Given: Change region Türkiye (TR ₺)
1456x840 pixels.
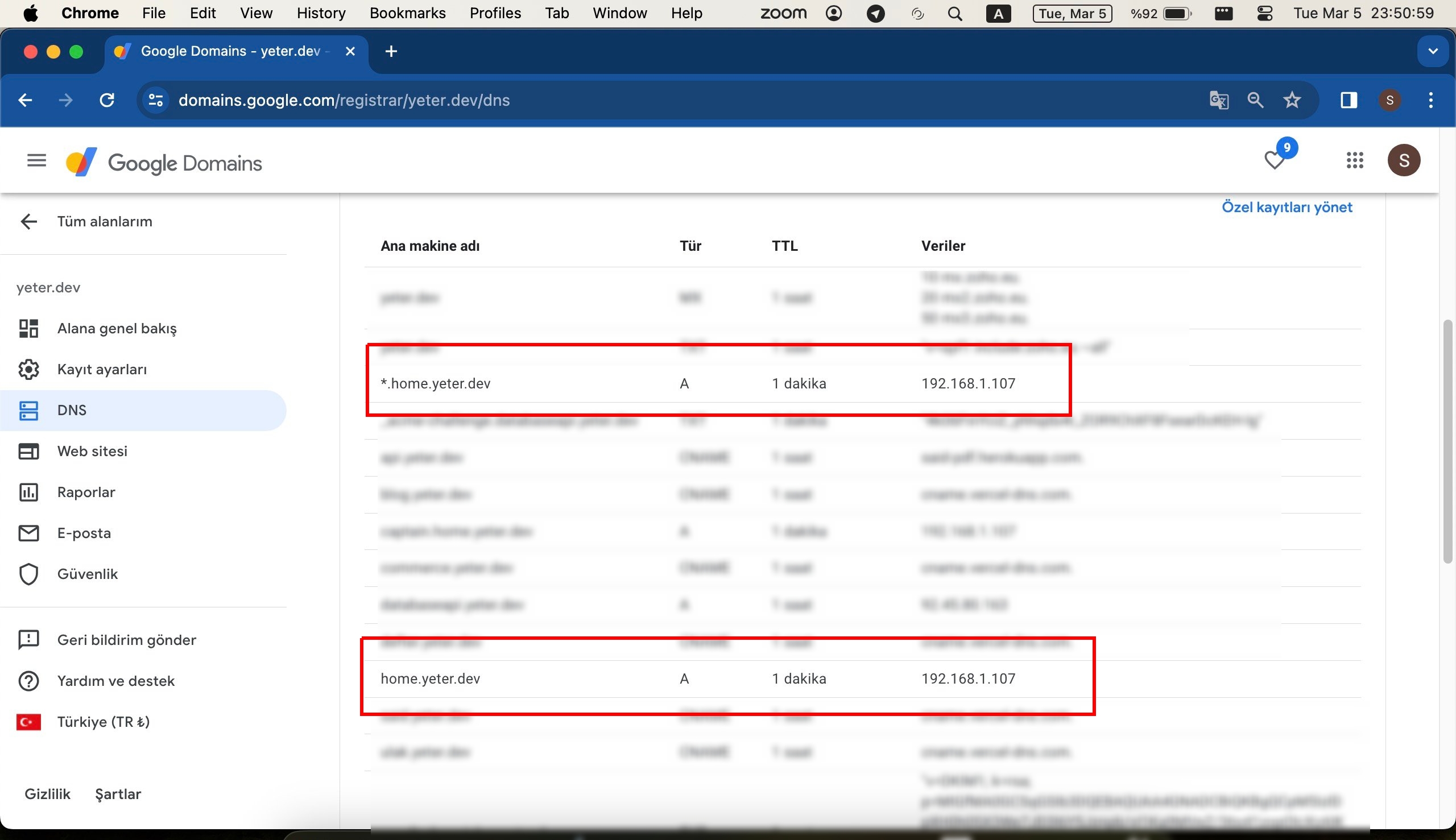Looking at the screenshot, I should pos(104,722).
